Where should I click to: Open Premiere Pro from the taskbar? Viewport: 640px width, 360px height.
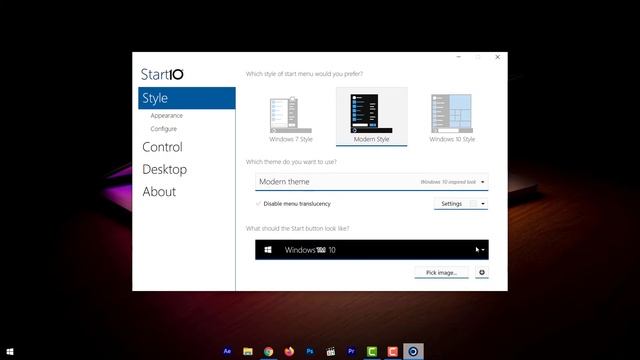(x=351, y=351)
